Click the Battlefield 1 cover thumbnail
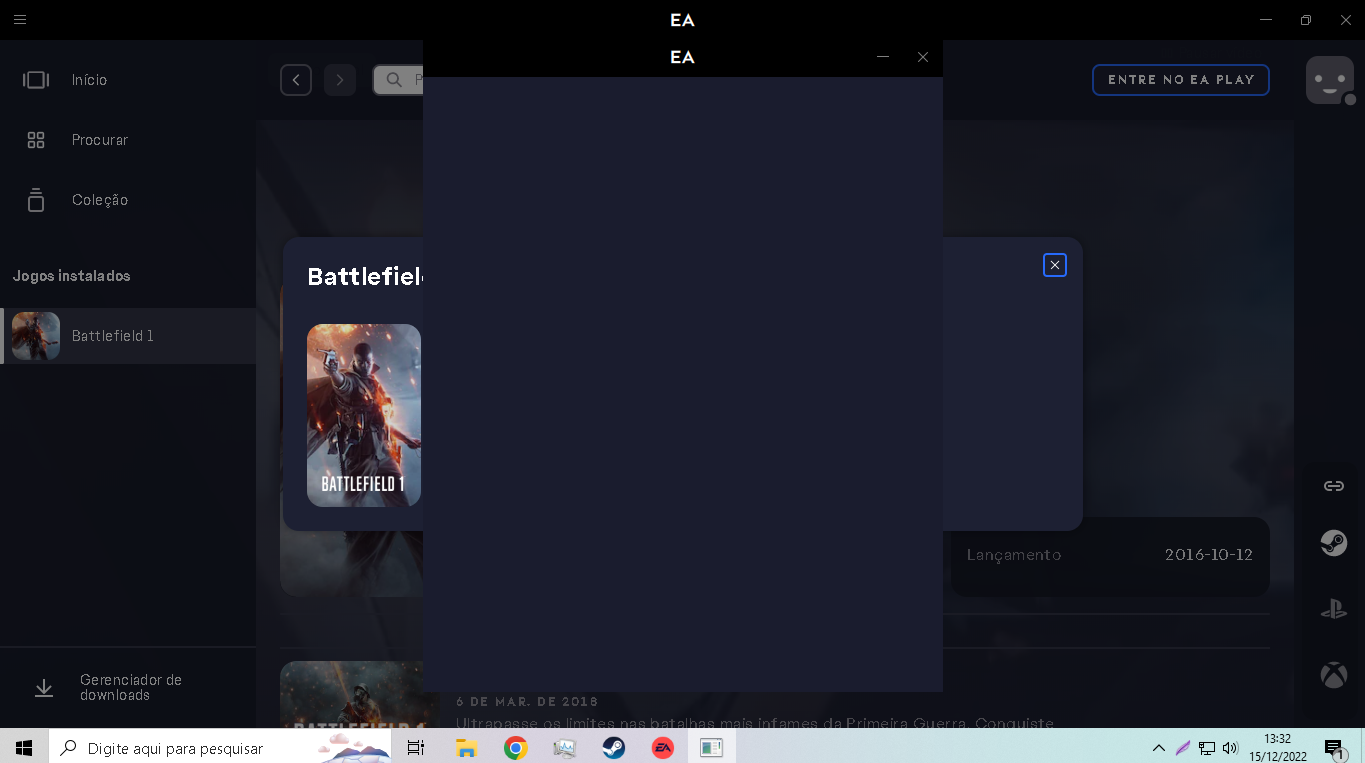 [364, 415]
